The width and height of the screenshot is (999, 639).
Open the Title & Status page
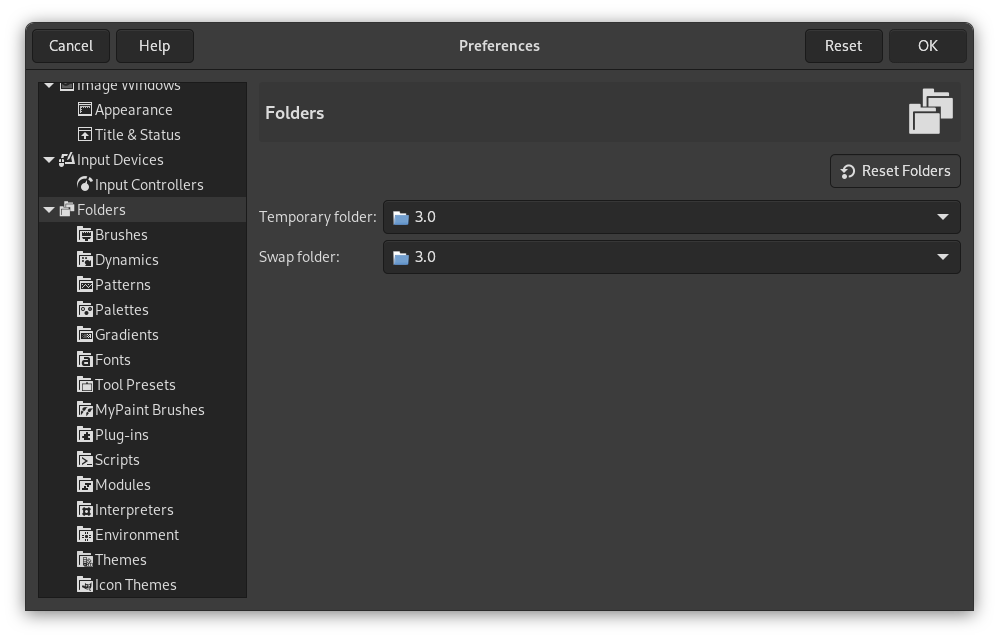138,134
